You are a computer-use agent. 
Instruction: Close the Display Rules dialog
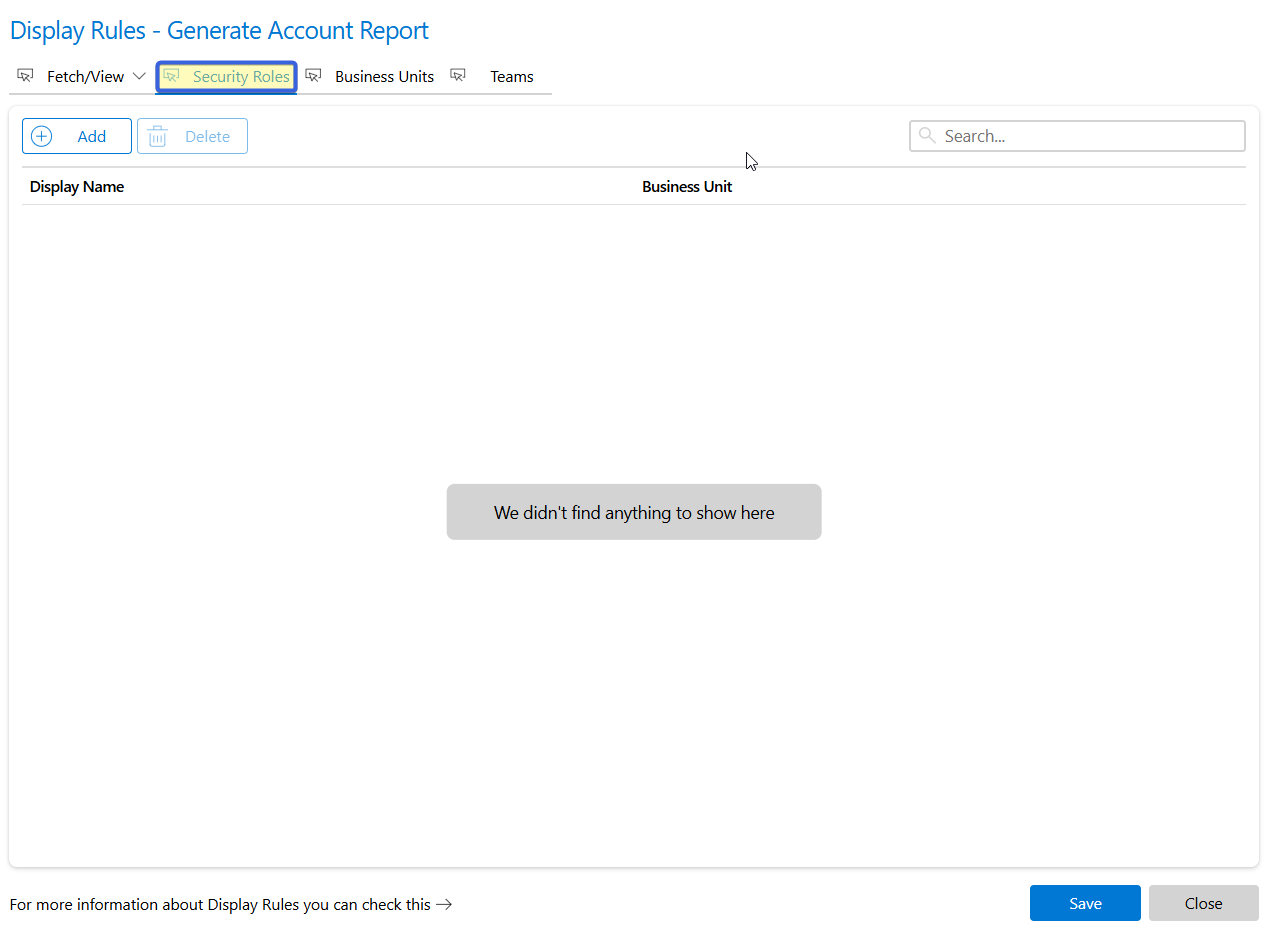pos(1203,903)
